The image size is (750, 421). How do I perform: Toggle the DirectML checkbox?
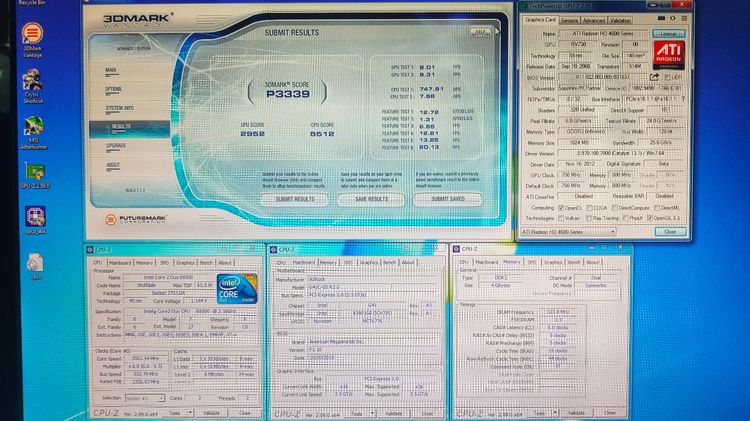pos(657,208)
